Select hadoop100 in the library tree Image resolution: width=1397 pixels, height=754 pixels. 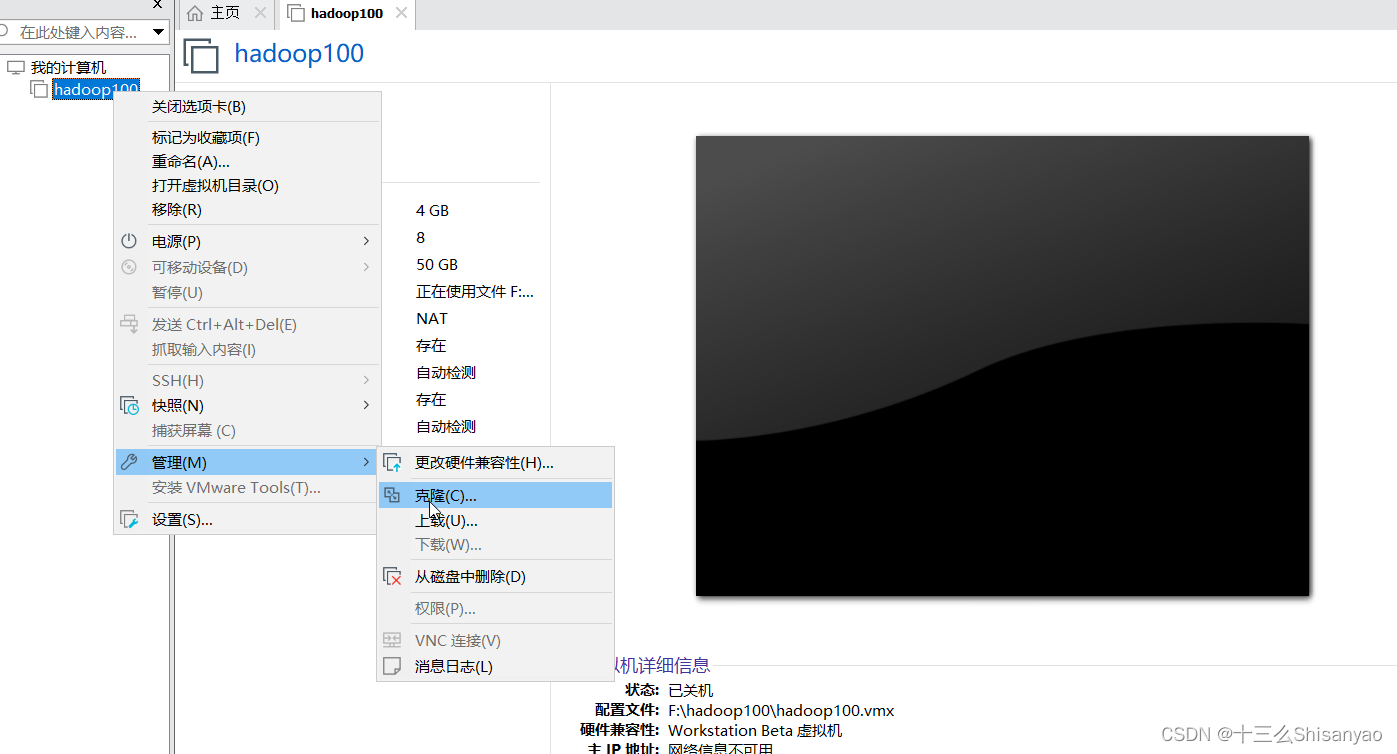[x=96, y=90]
